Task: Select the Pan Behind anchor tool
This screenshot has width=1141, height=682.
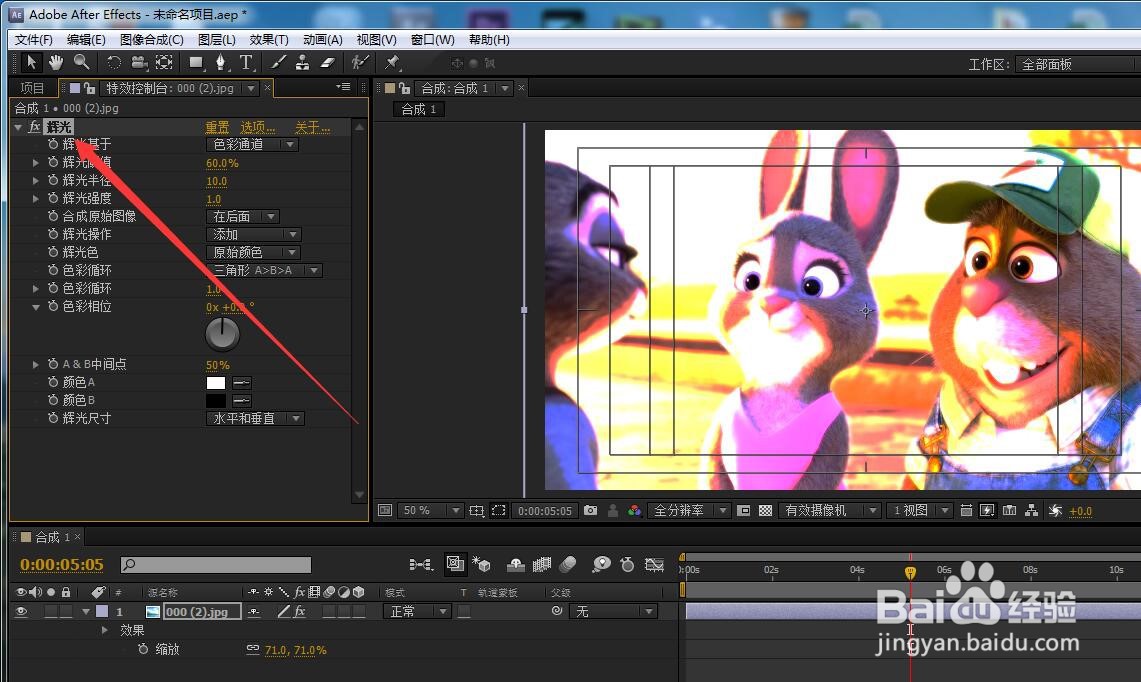Action: [x=164, y=63]
